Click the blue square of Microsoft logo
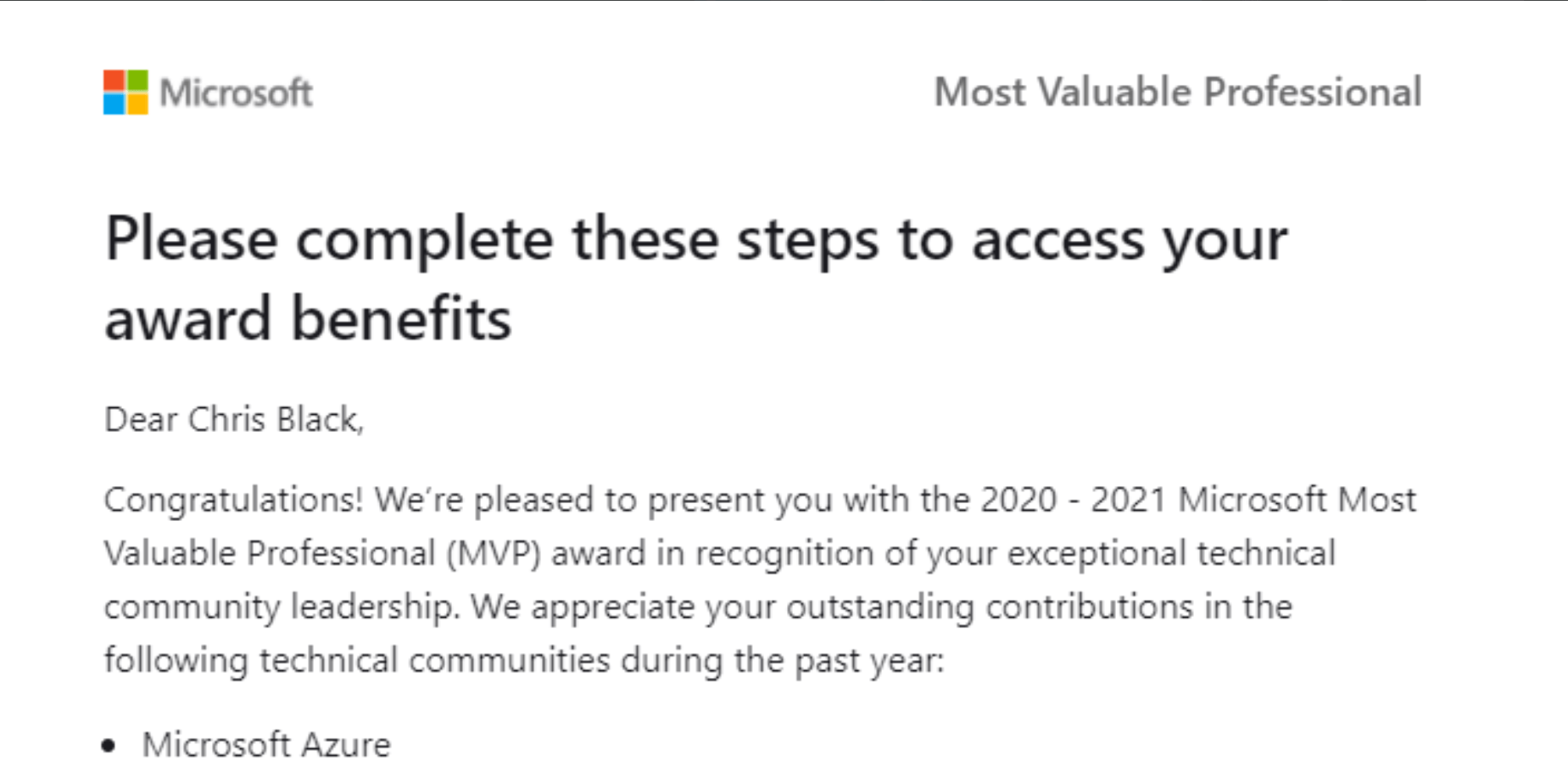Screen dimensions: 1568x784 [114, 104]
